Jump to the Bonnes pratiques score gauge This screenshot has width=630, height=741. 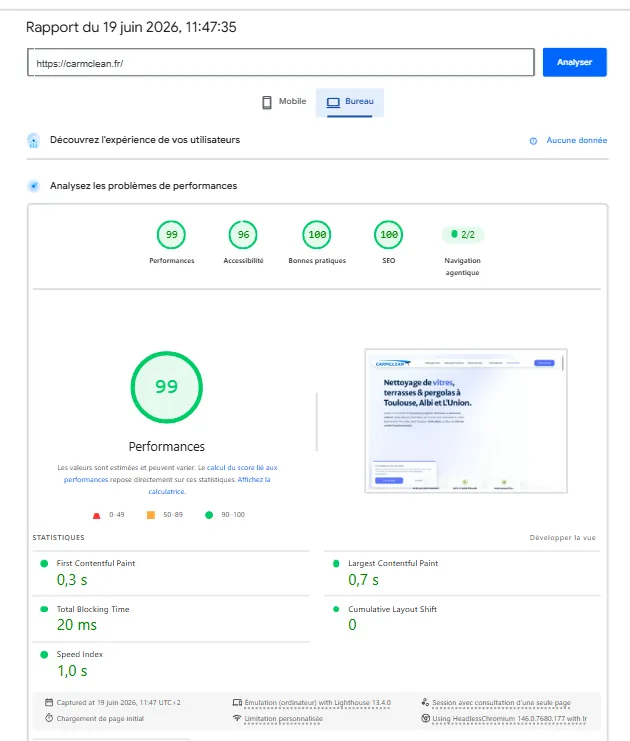(x=317, y=234)
